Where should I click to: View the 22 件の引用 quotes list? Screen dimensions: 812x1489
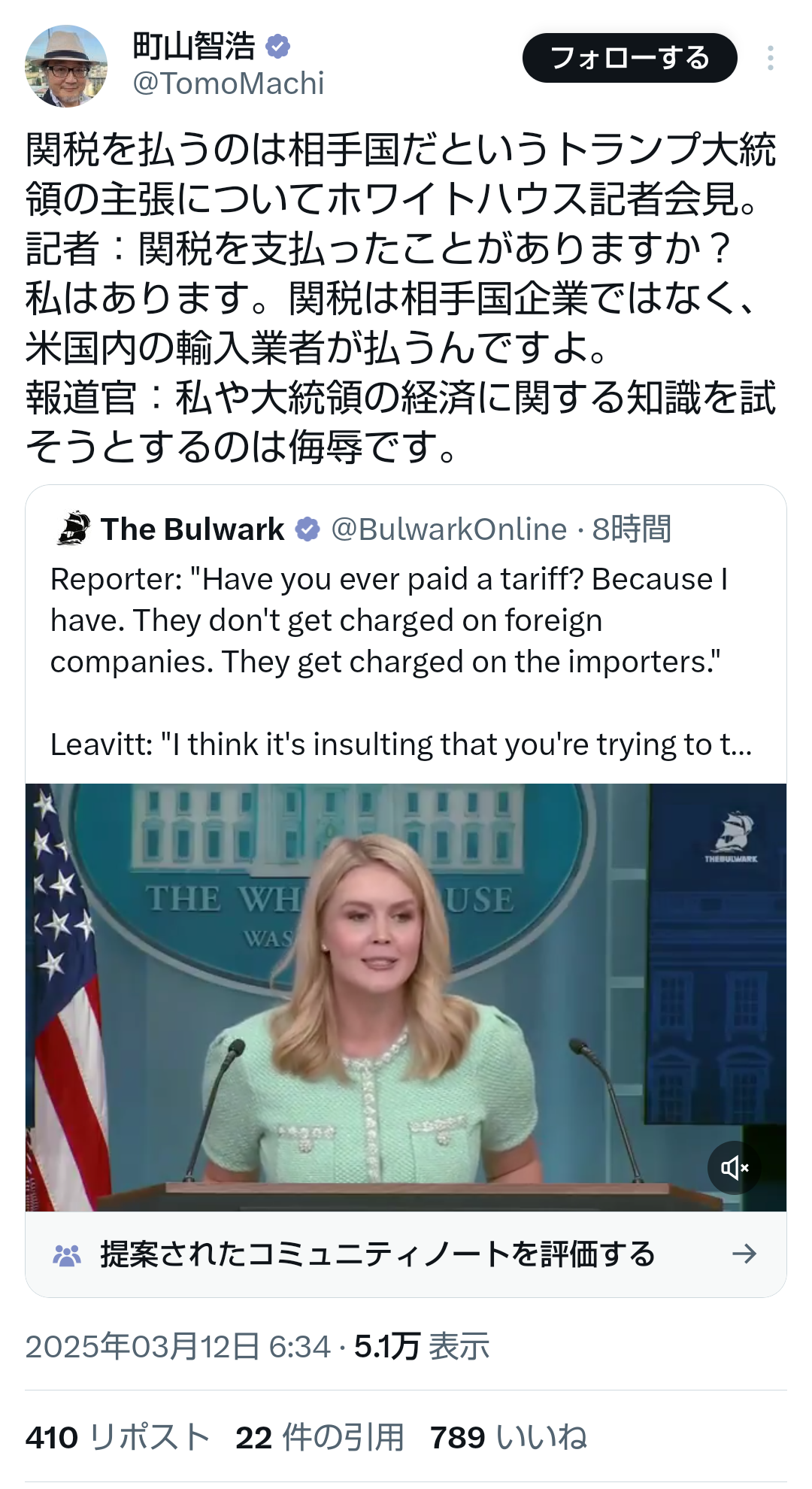point(320,1437)
